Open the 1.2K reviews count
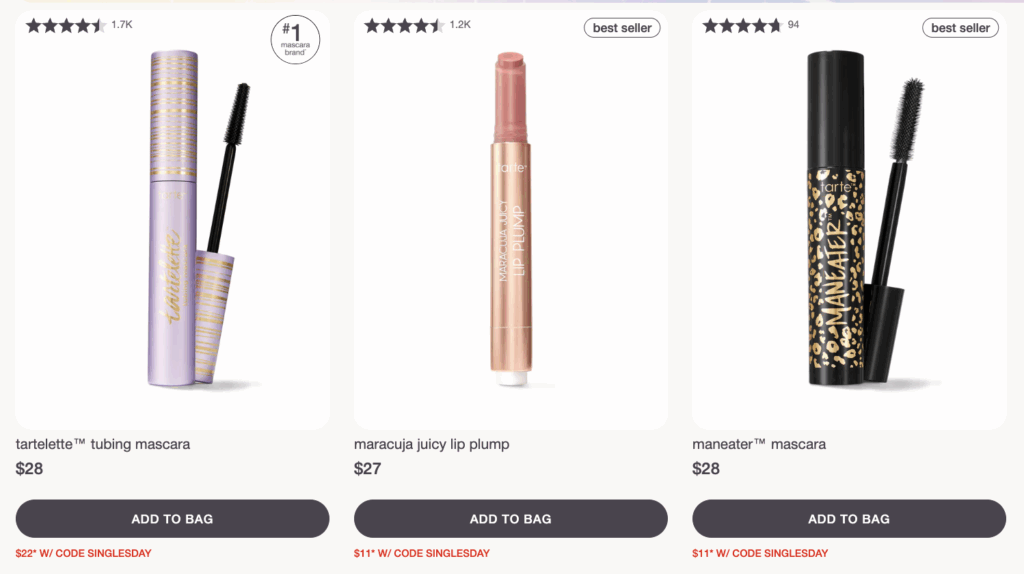Viewport: 1024px width, 574px height. [x=460, y=24]
